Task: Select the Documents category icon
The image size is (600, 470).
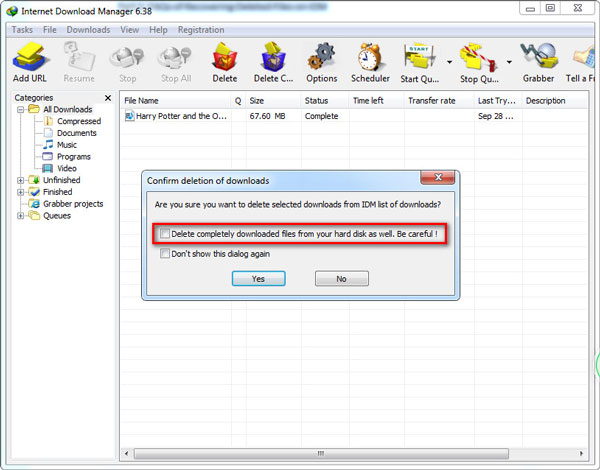Action: [x=49, y=133]
